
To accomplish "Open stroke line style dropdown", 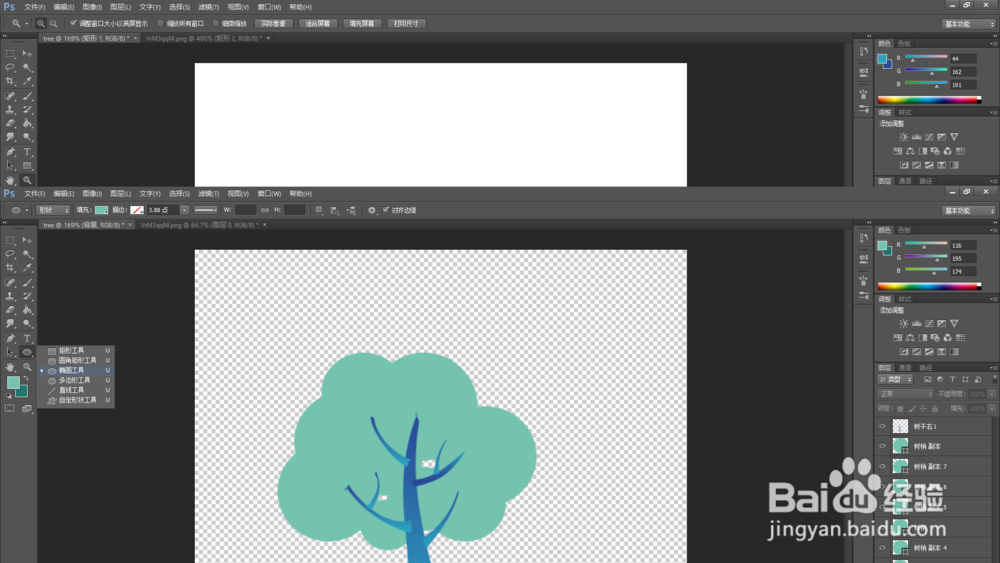I will click(x=205, y=210).
